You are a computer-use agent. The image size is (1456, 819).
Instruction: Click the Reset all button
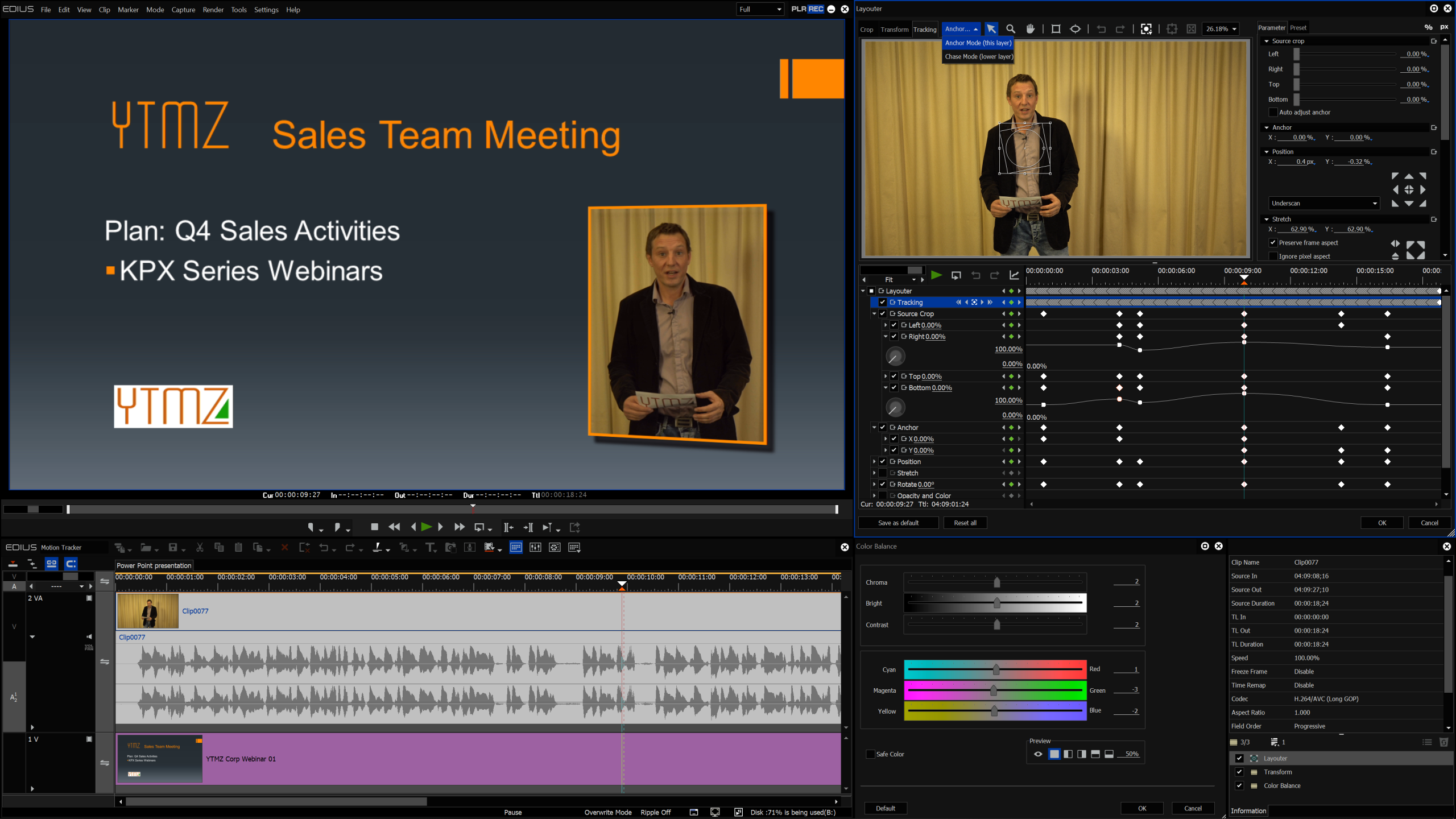tap(965, 523)
